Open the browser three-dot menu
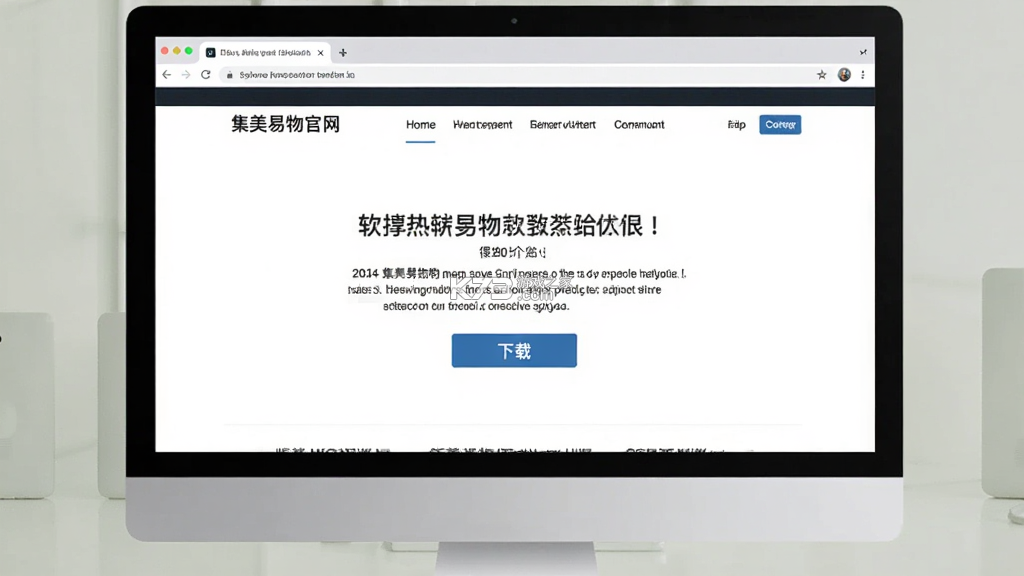This screenshot has height=576, width=1024. pyautogui.click(x=863, y=75)
